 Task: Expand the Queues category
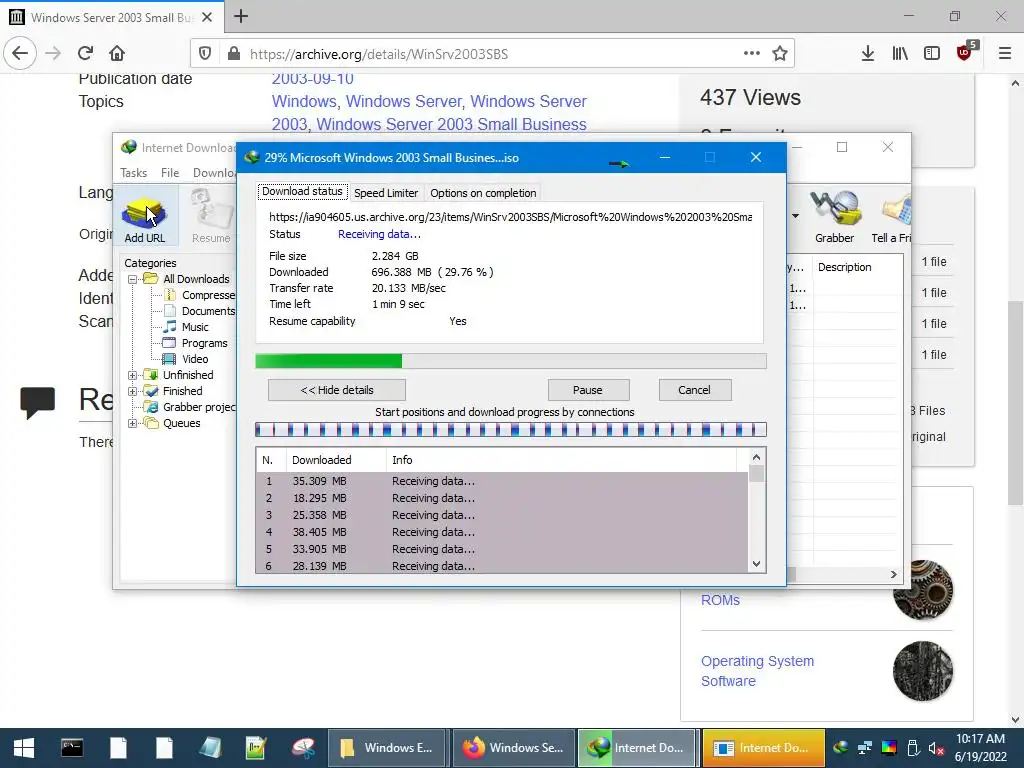133,423
